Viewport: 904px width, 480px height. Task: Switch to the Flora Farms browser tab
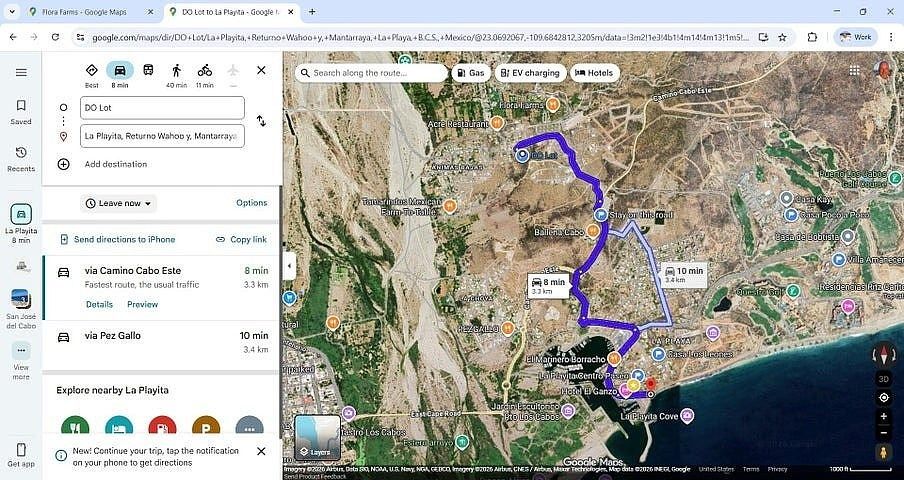tap(92, 12)
